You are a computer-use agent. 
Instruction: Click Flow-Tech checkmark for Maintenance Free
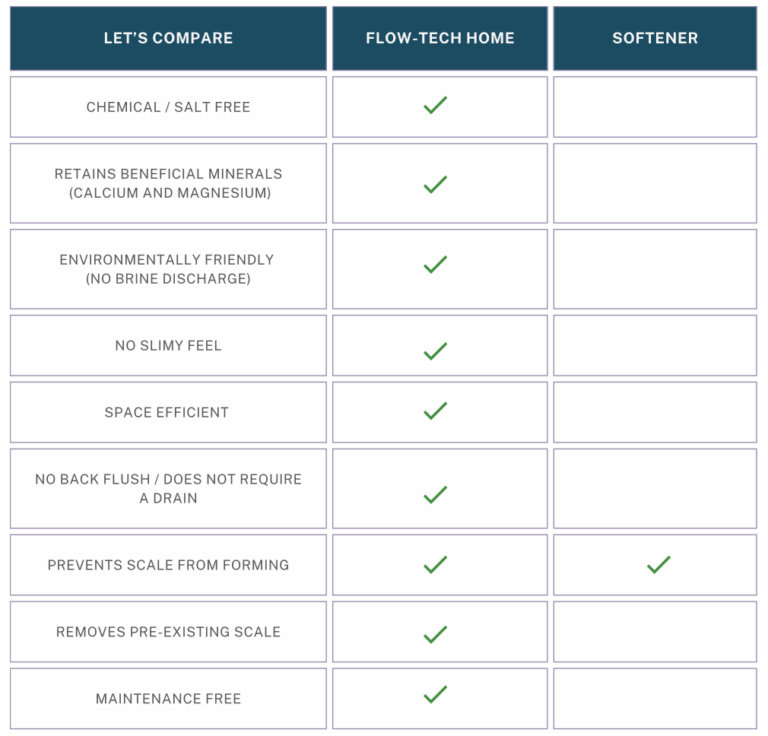coord(435,694)
